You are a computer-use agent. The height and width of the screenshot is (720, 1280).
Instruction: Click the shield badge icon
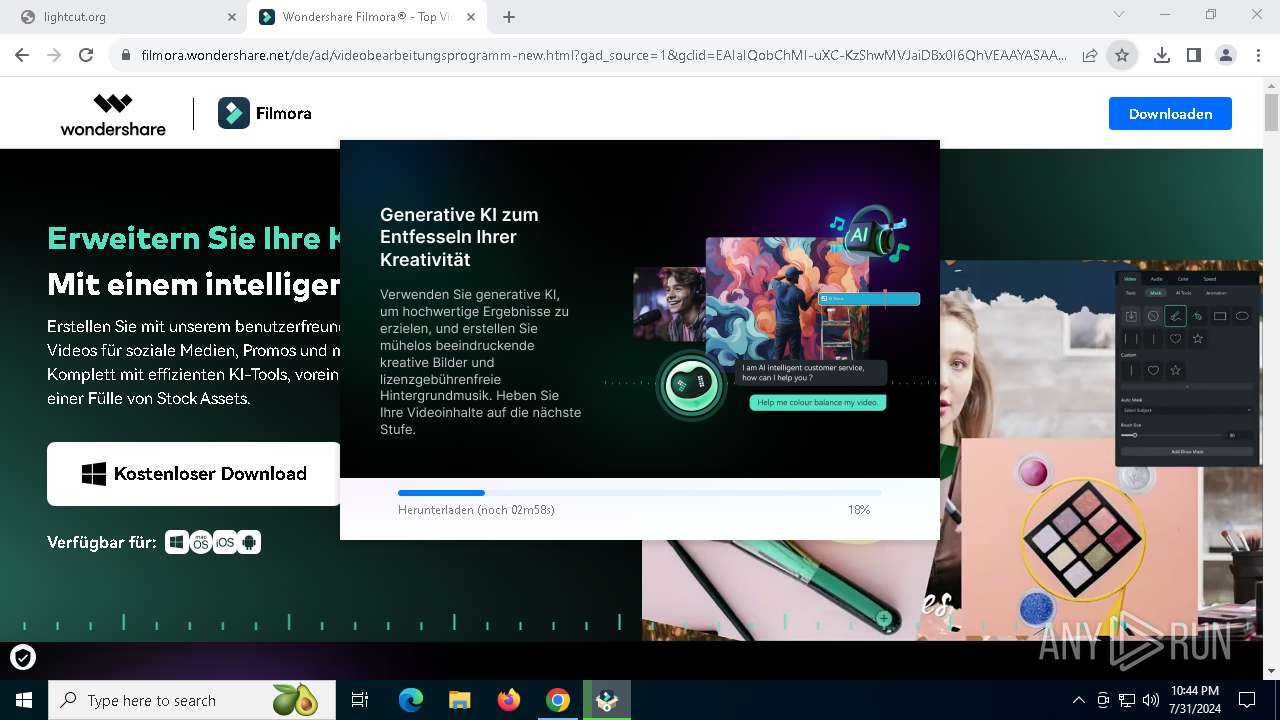[x=23, y=657]
